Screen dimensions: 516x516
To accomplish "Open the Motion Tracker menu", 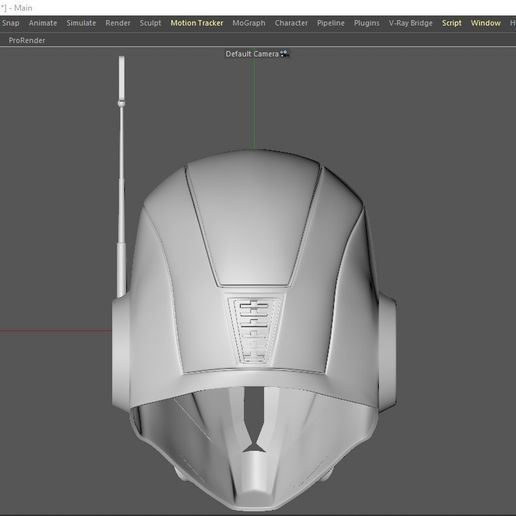I will (197, 23).
